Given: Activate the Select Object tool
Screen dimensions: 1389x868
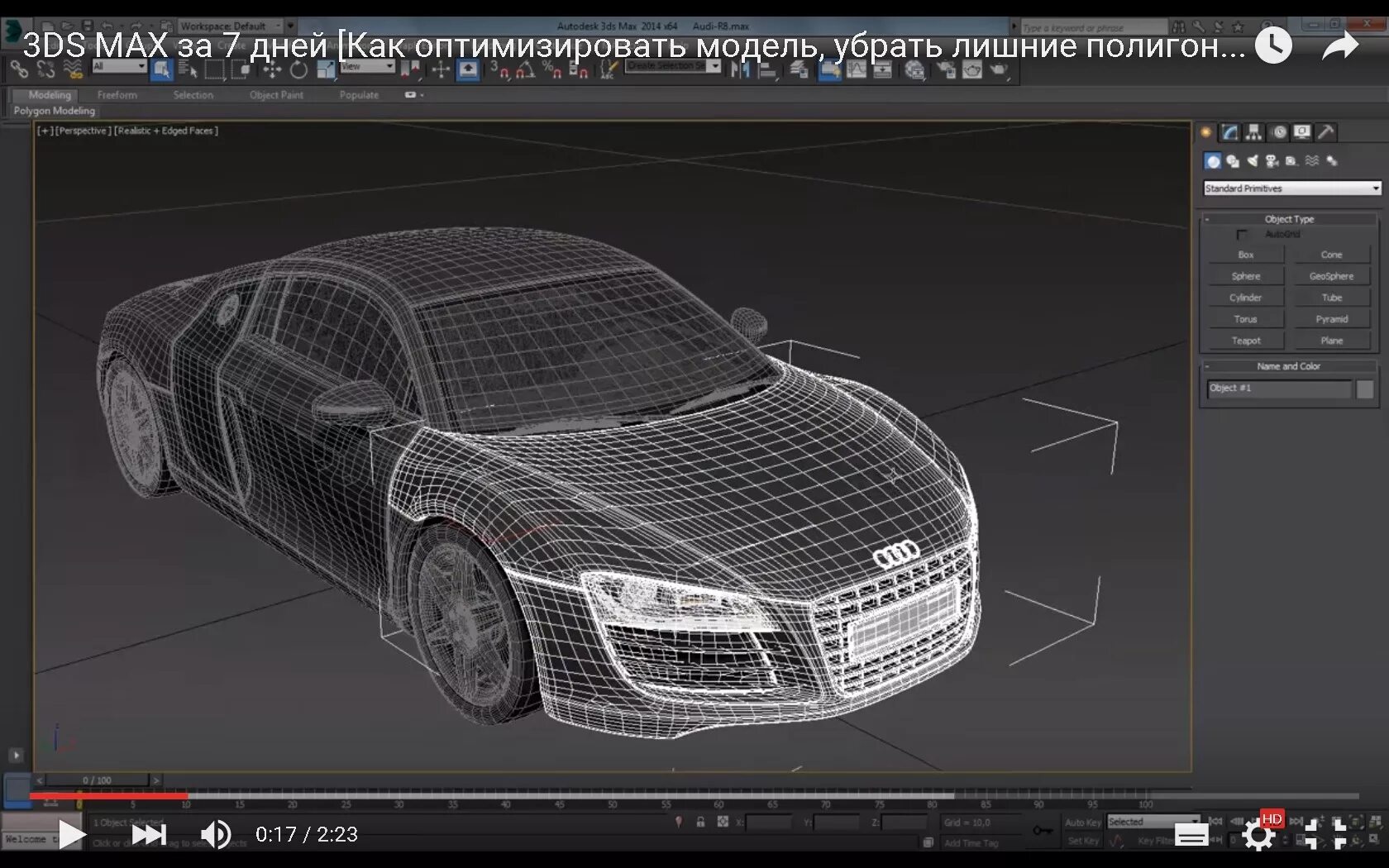Looking at the screenshot, I should (161, 69).
